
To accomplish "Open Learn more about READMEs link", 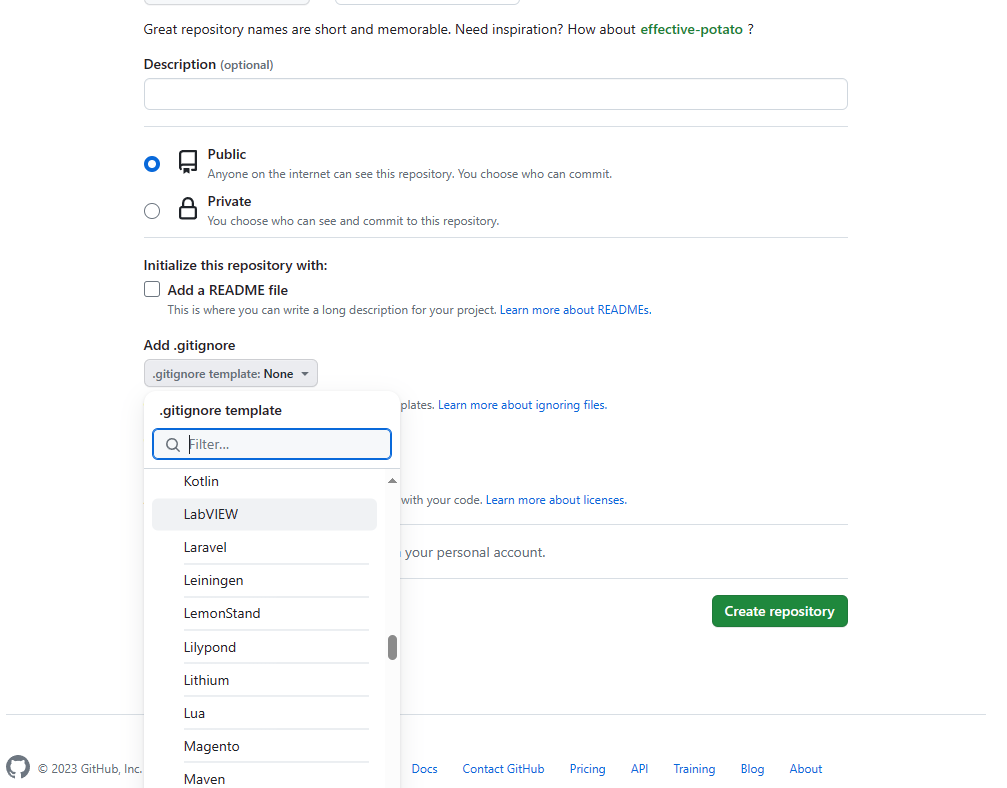I will coord(575,310).
